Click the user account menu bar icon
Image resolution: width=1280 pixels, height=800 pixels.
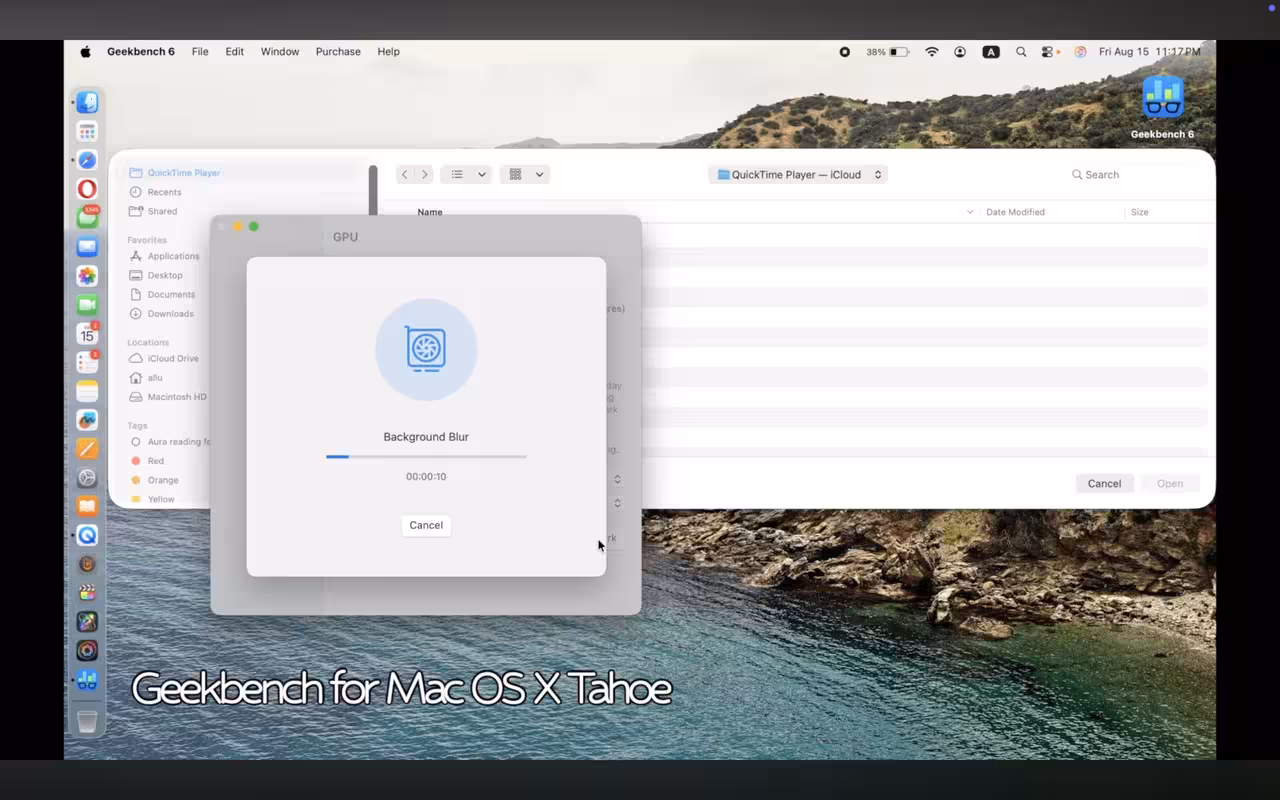[x=960, y=52]
